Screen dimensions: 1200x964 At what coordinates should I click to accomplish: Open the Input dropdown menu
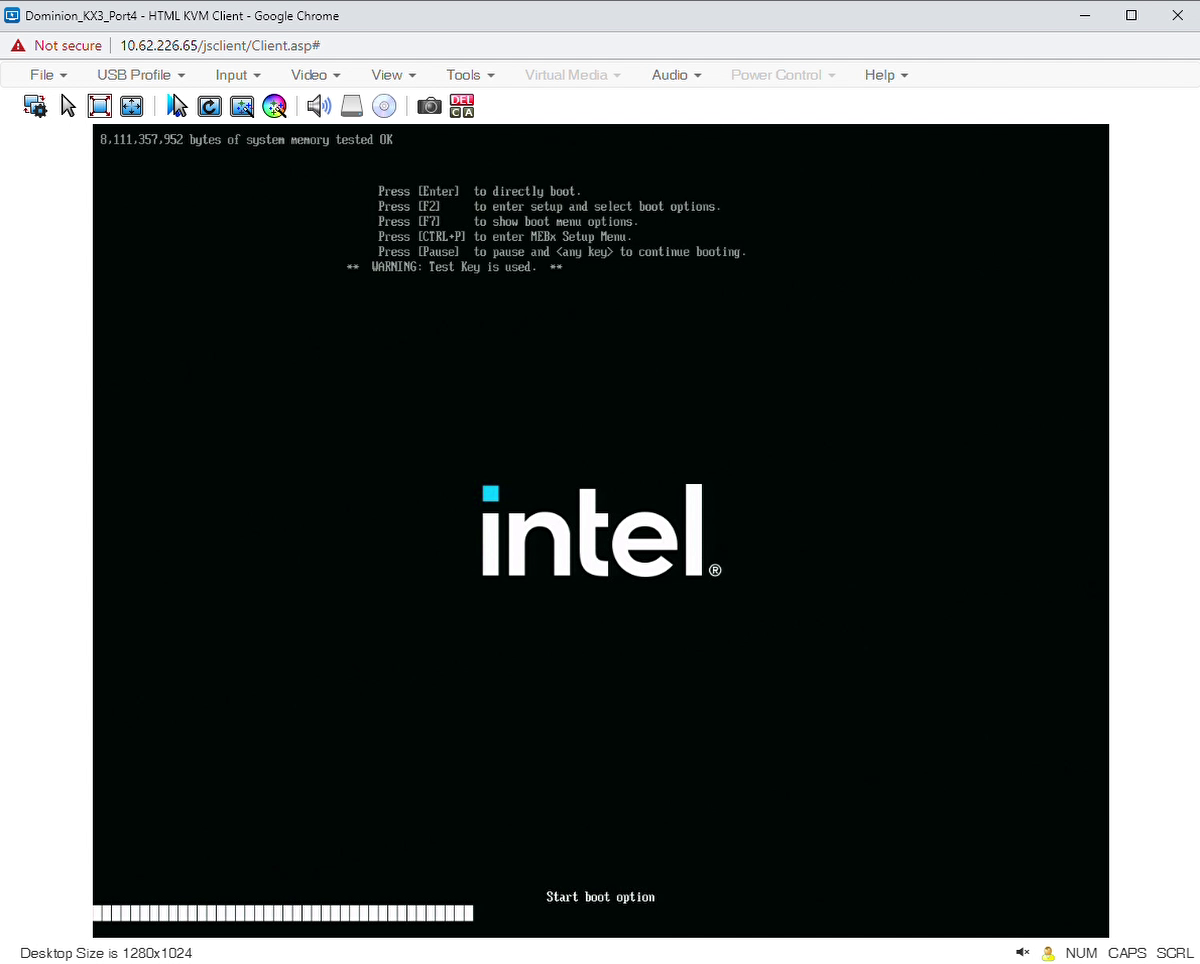coord(238,75)
